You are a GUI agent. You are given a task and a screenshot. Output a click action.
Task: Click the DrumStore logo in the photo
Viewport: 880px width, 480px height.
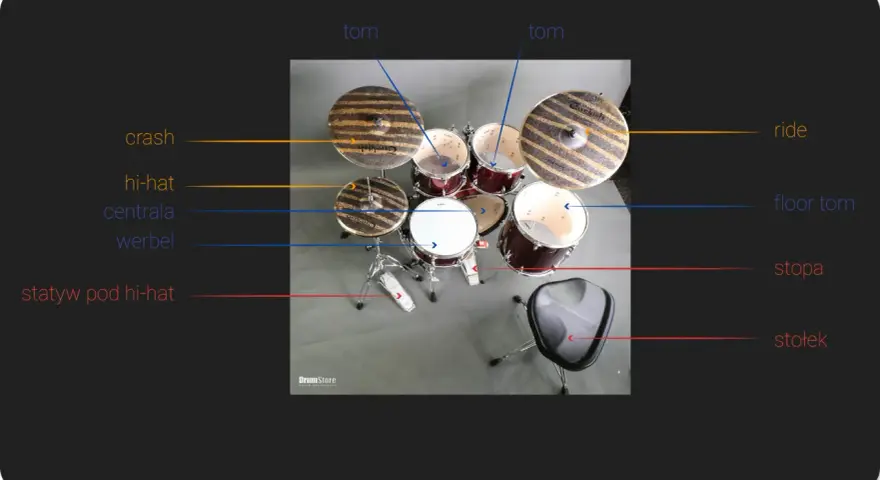point(317,381)
